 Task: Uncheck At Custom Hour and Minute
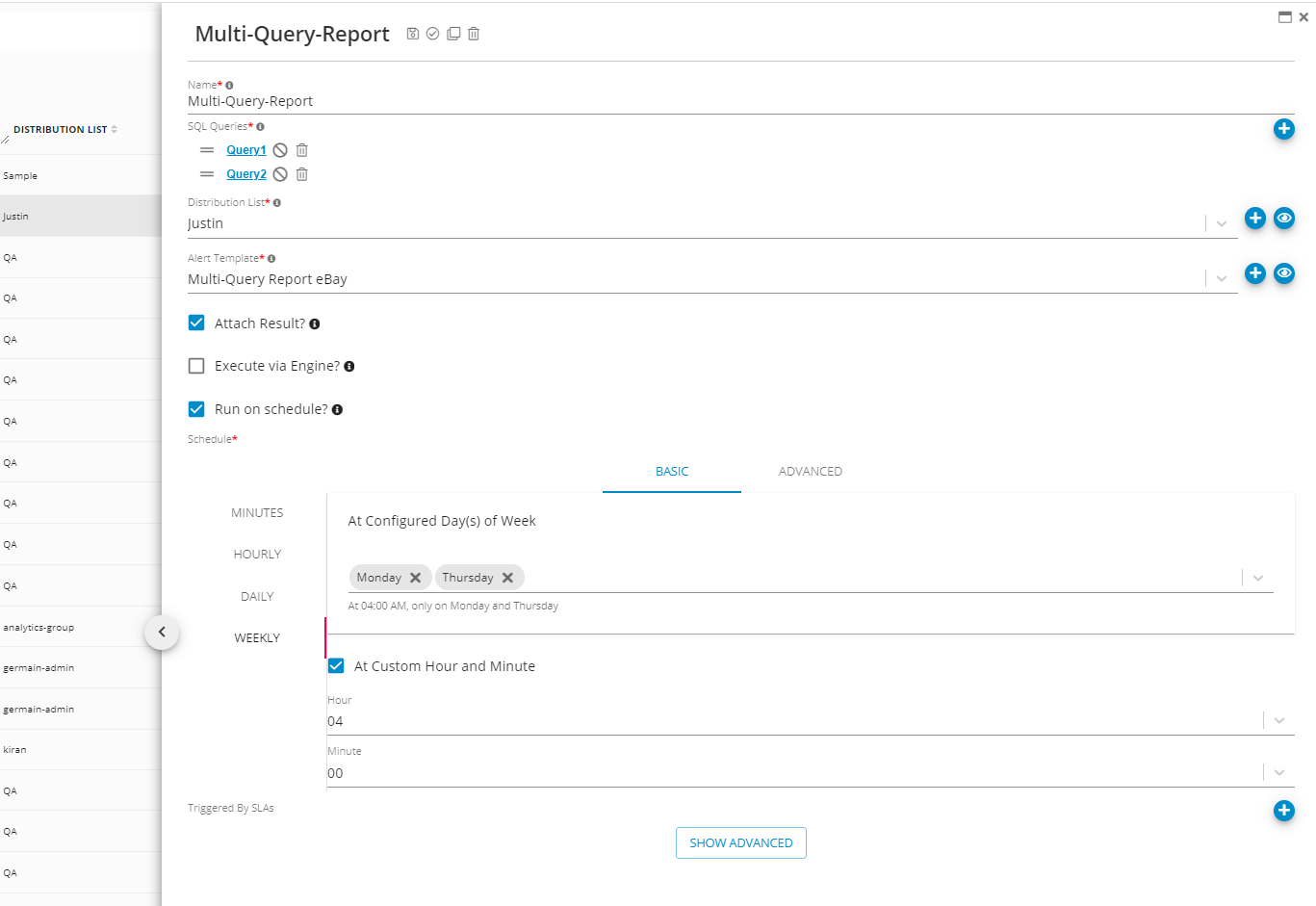[336, 666]
